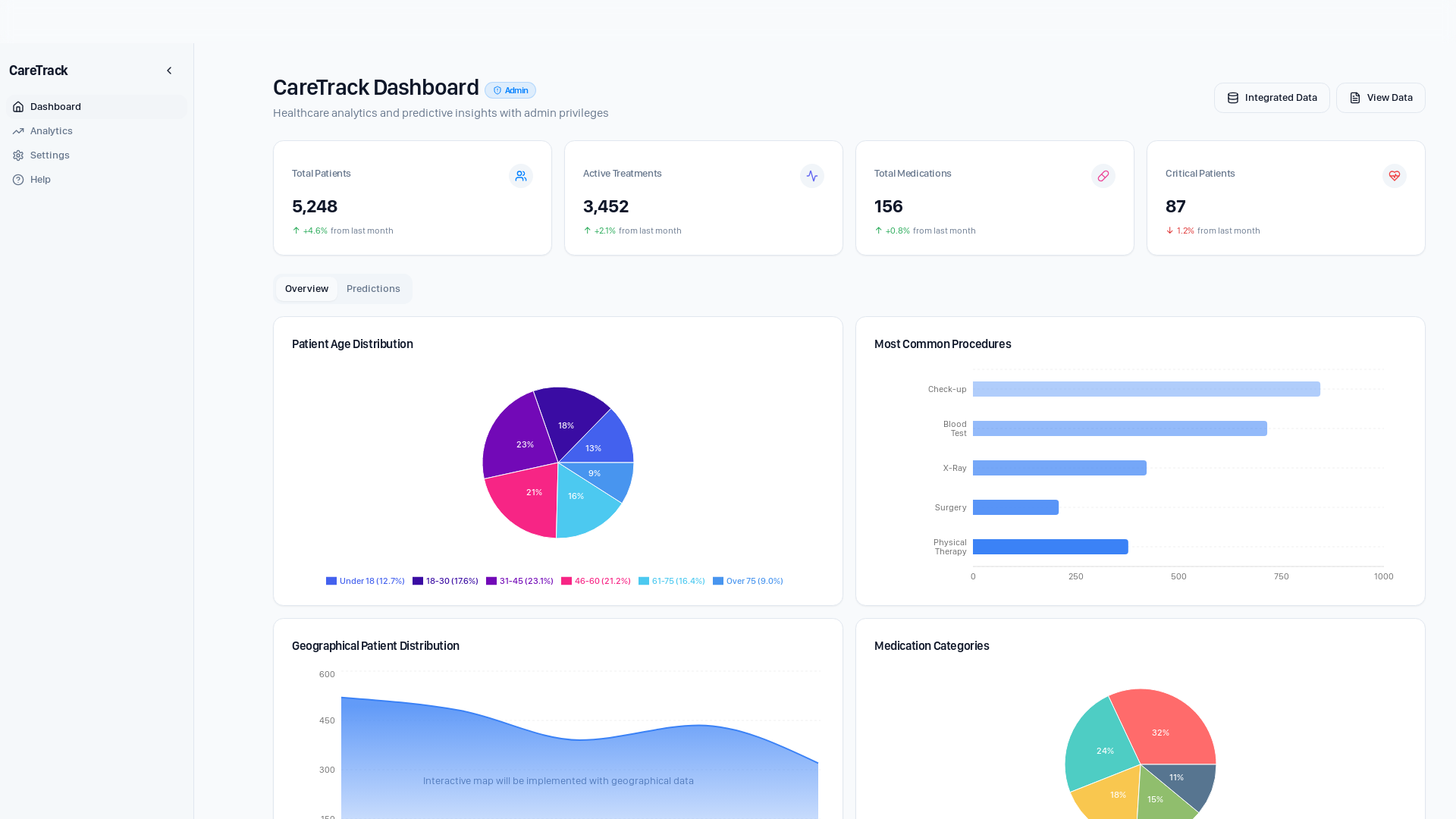The height and width of the screenshot is (819, 1456).
Task: Open the Analytics page label
Action: click(x=52, y=131)
